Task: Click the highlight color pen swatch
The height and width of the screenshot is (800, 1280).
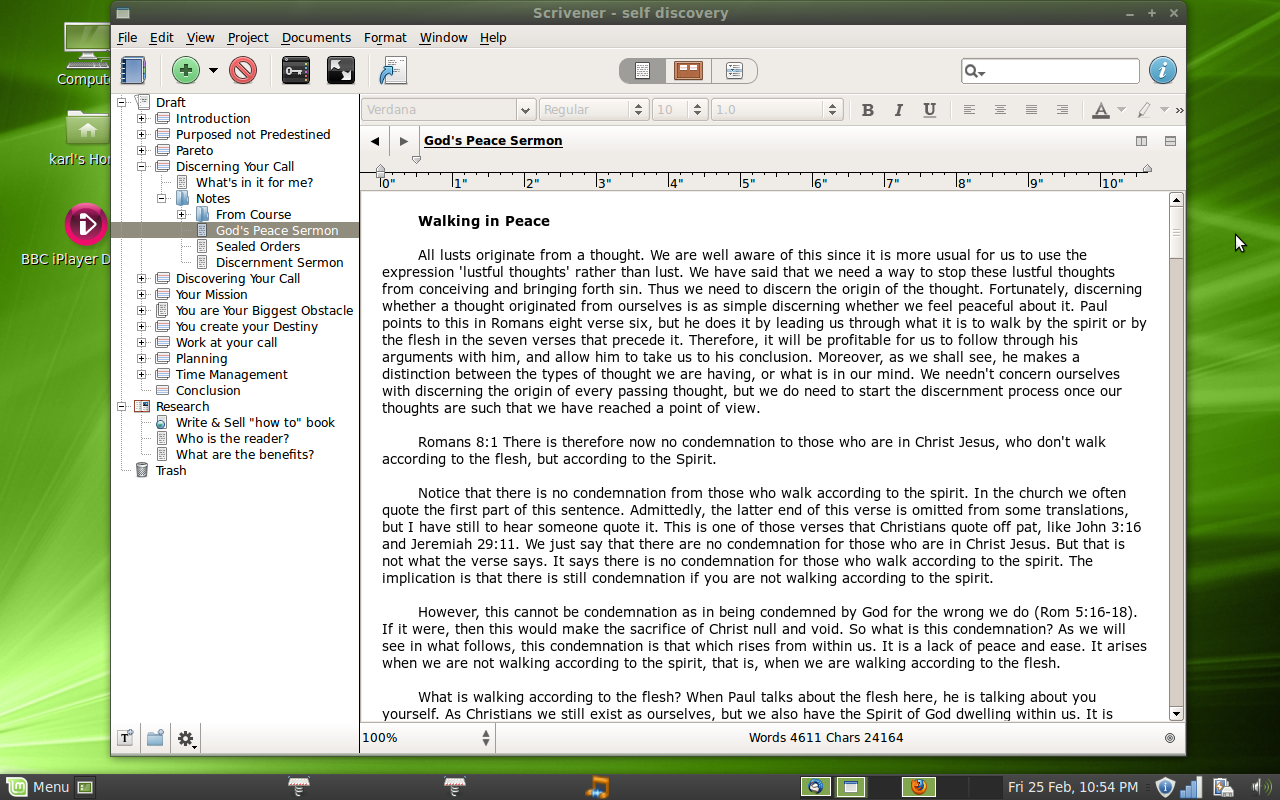Action: pos(1145,110)
